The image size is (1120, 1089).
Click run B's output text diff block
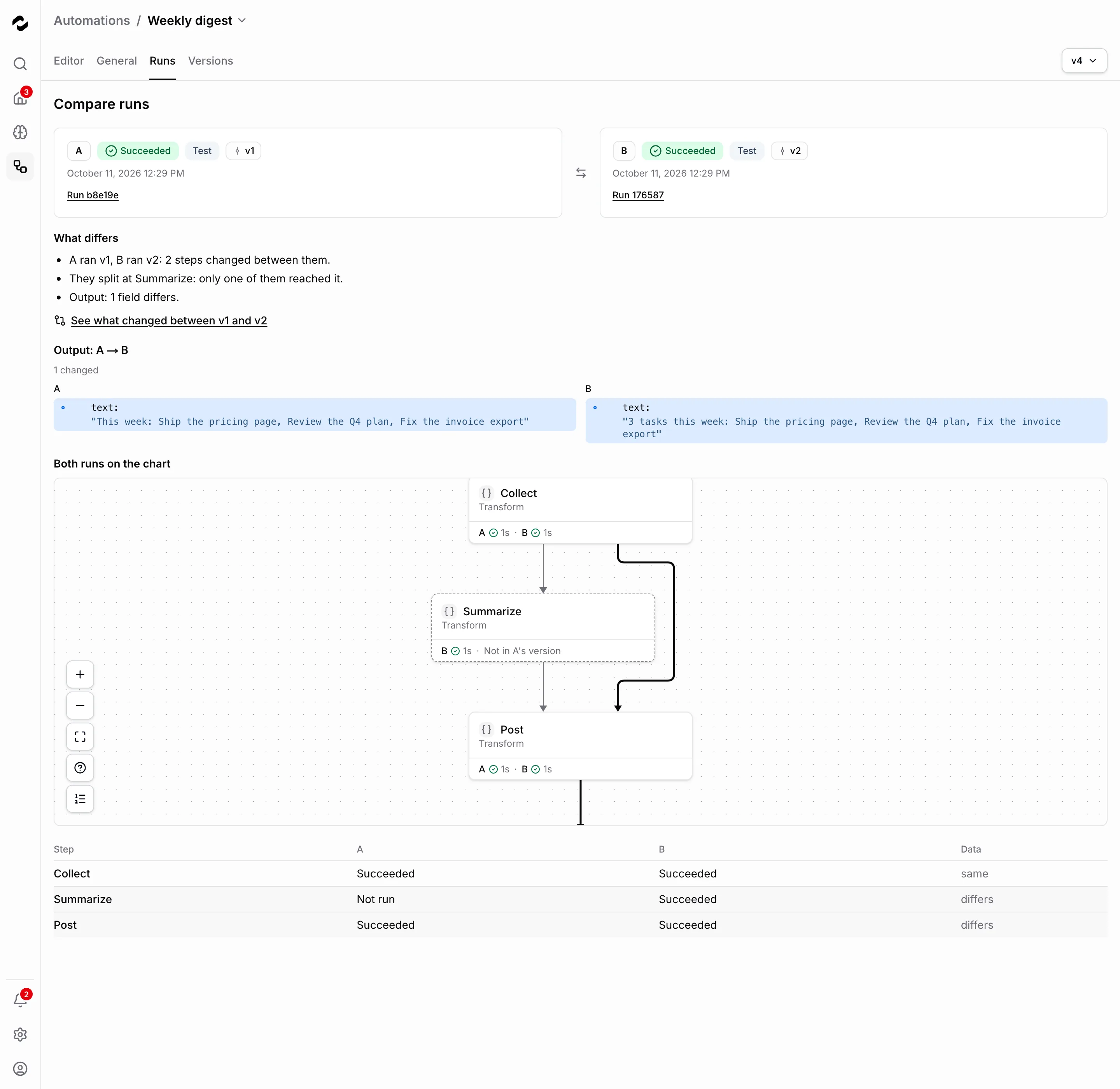846,421
